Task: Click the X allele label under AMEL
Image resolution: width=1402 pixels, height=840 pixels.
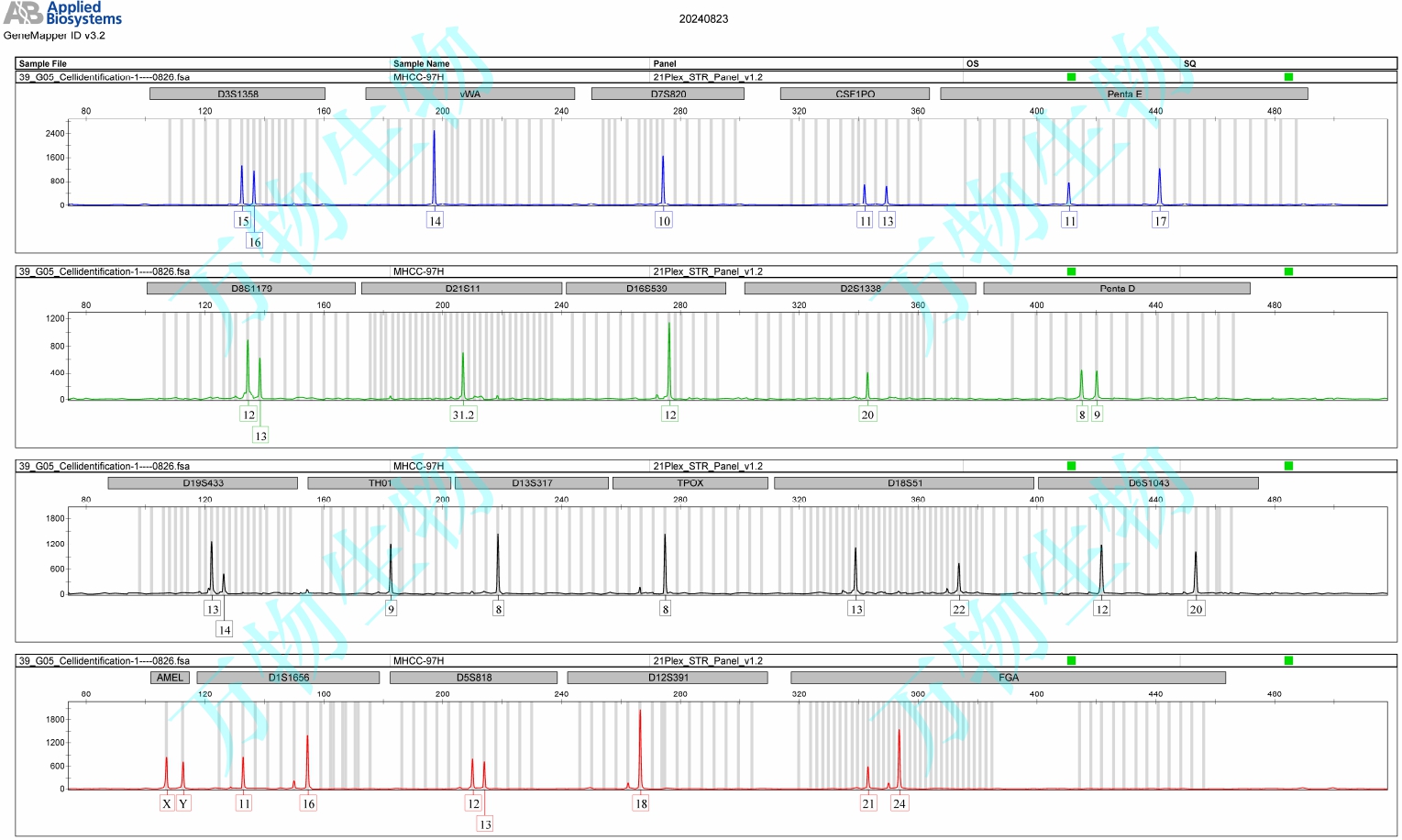Action: tap(166, 803)
